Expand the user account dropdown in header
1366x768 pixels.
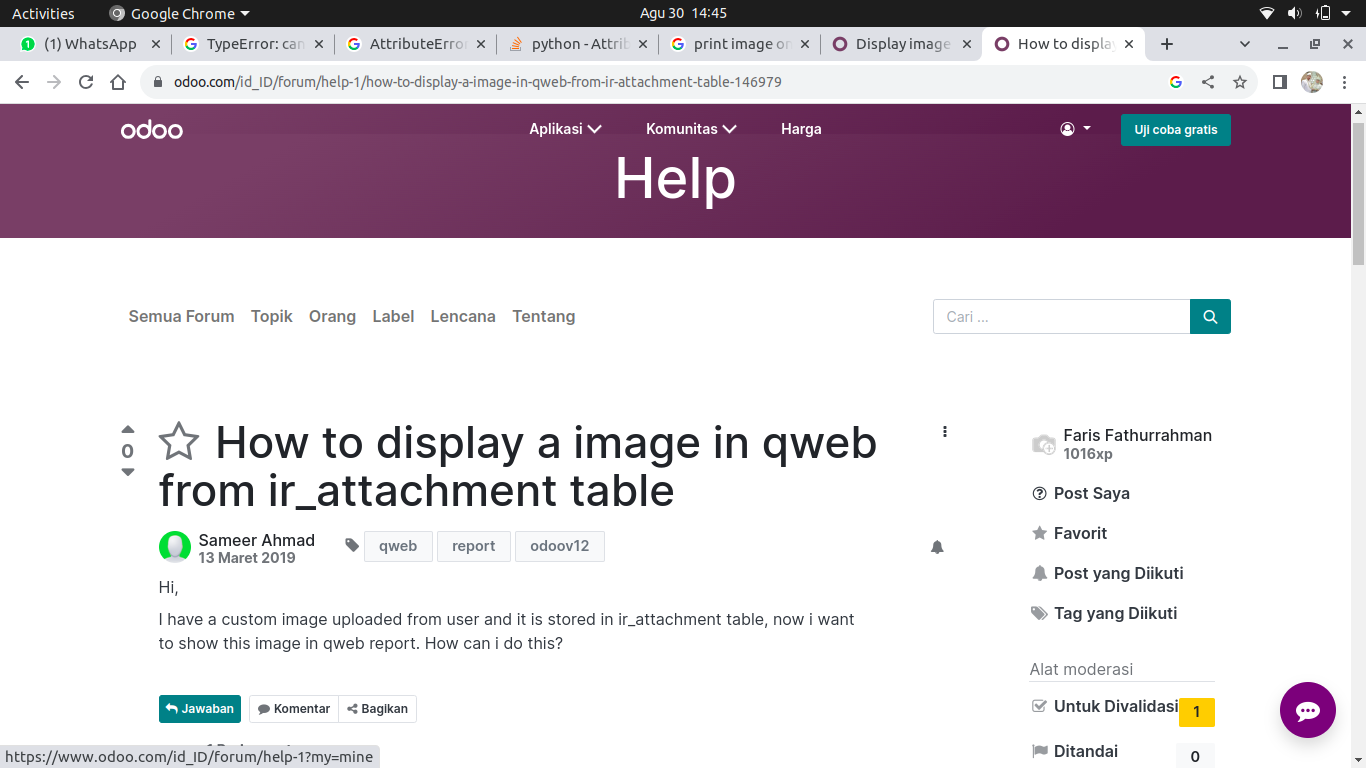tap(1075, 129)
